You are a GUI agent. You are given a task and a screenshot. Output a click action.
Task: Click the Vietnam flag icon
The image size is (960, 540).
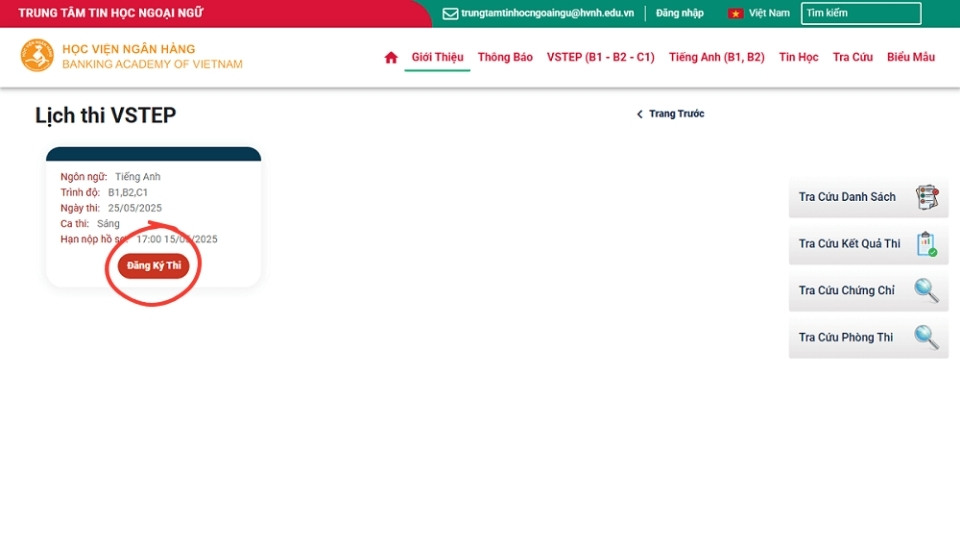coord(735,13)
